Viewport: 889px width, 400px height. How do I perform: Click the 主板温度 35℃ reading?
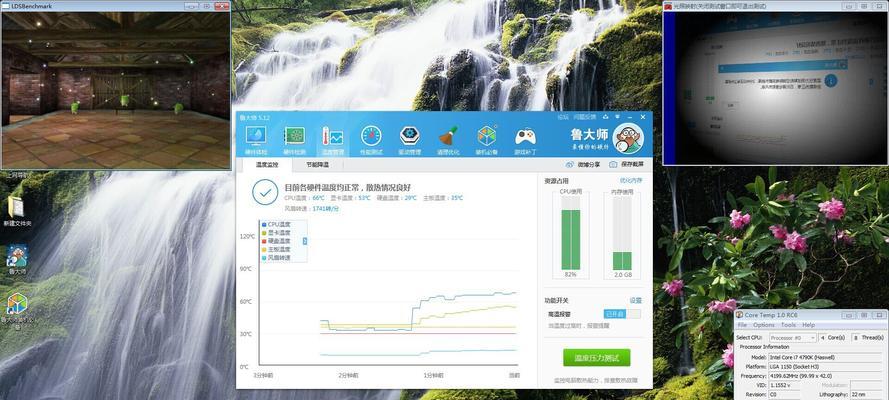point(443,198)
